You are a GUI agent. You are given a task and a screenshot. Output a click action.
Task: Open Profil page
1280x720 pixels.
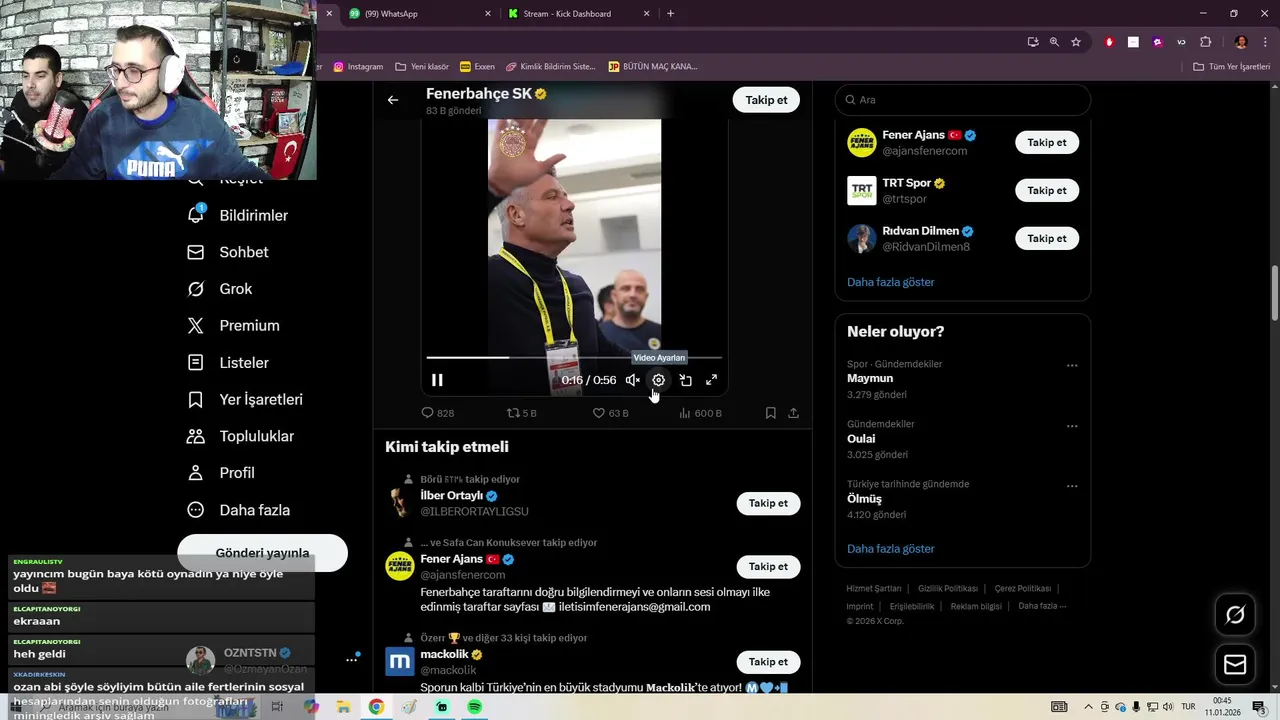pyautogui.click(x=222, y=473)
